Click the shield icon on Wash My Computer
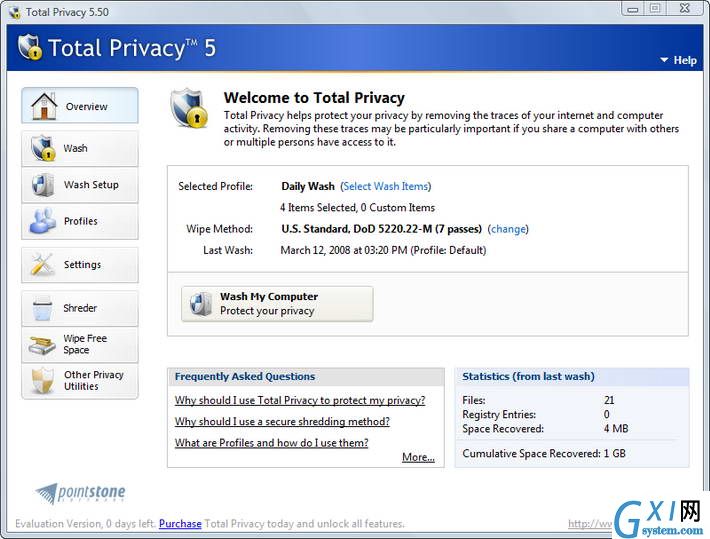 201,304
